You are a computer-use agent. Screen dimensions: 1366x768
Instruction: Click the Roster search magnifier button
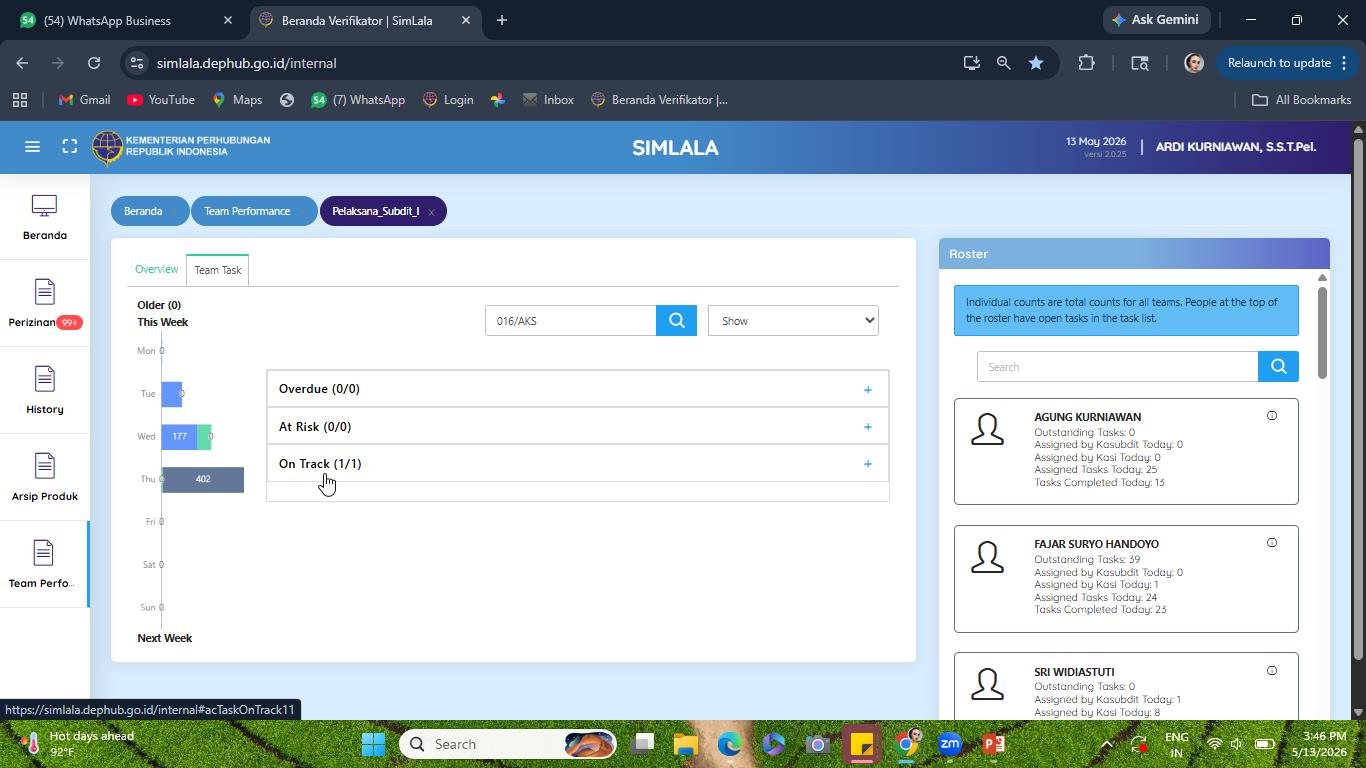click(x=1278, y=366)
